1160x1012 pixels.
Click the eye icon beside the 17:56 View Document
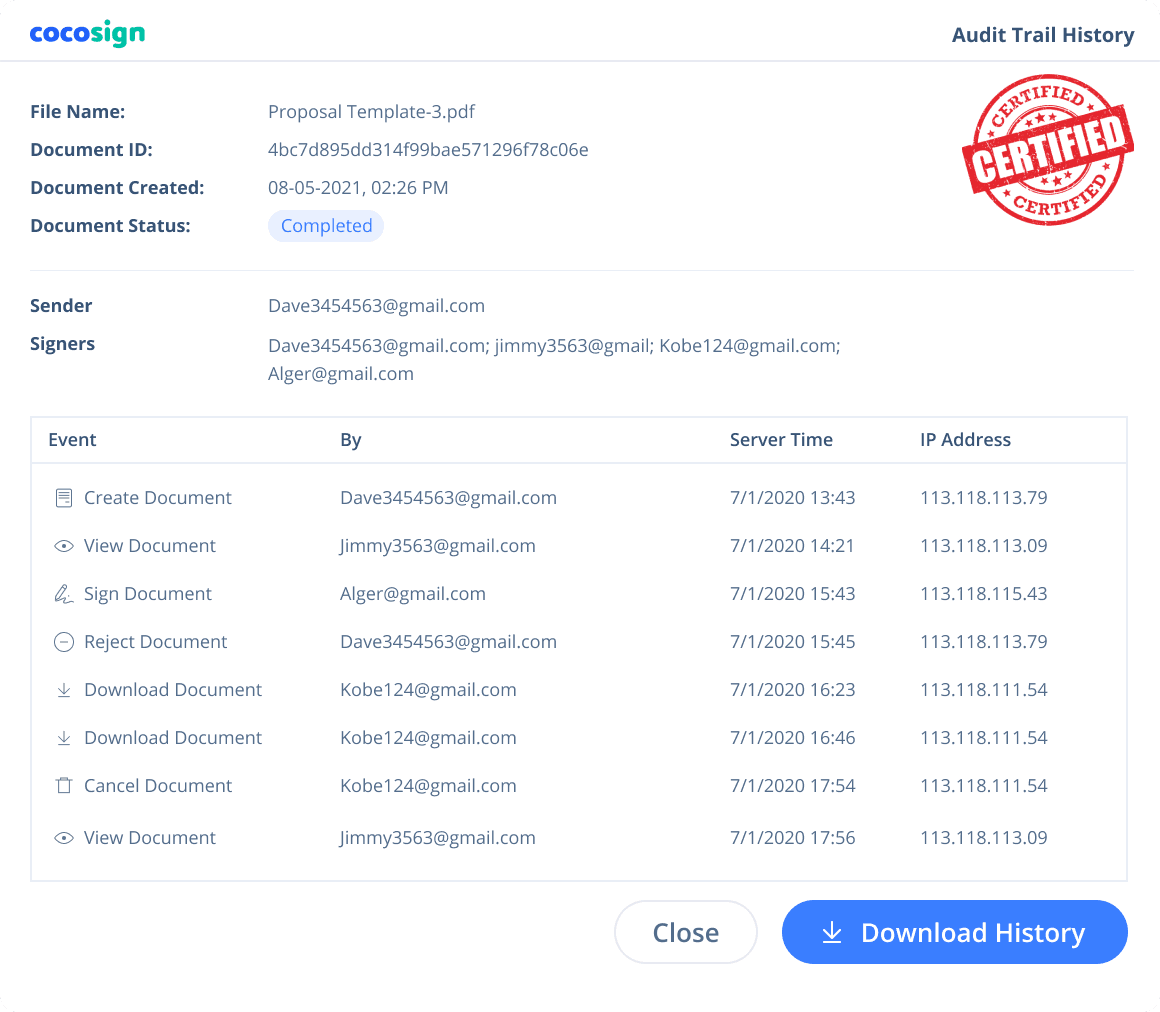point(64,838)
